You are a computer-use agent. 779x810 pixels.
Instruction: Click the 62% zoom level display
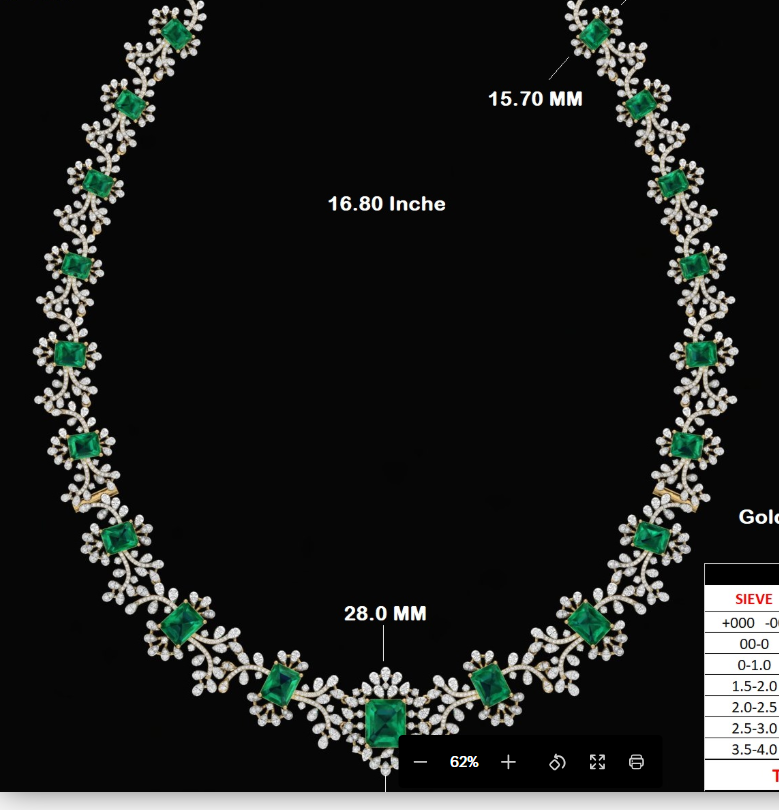coord(464,762)
